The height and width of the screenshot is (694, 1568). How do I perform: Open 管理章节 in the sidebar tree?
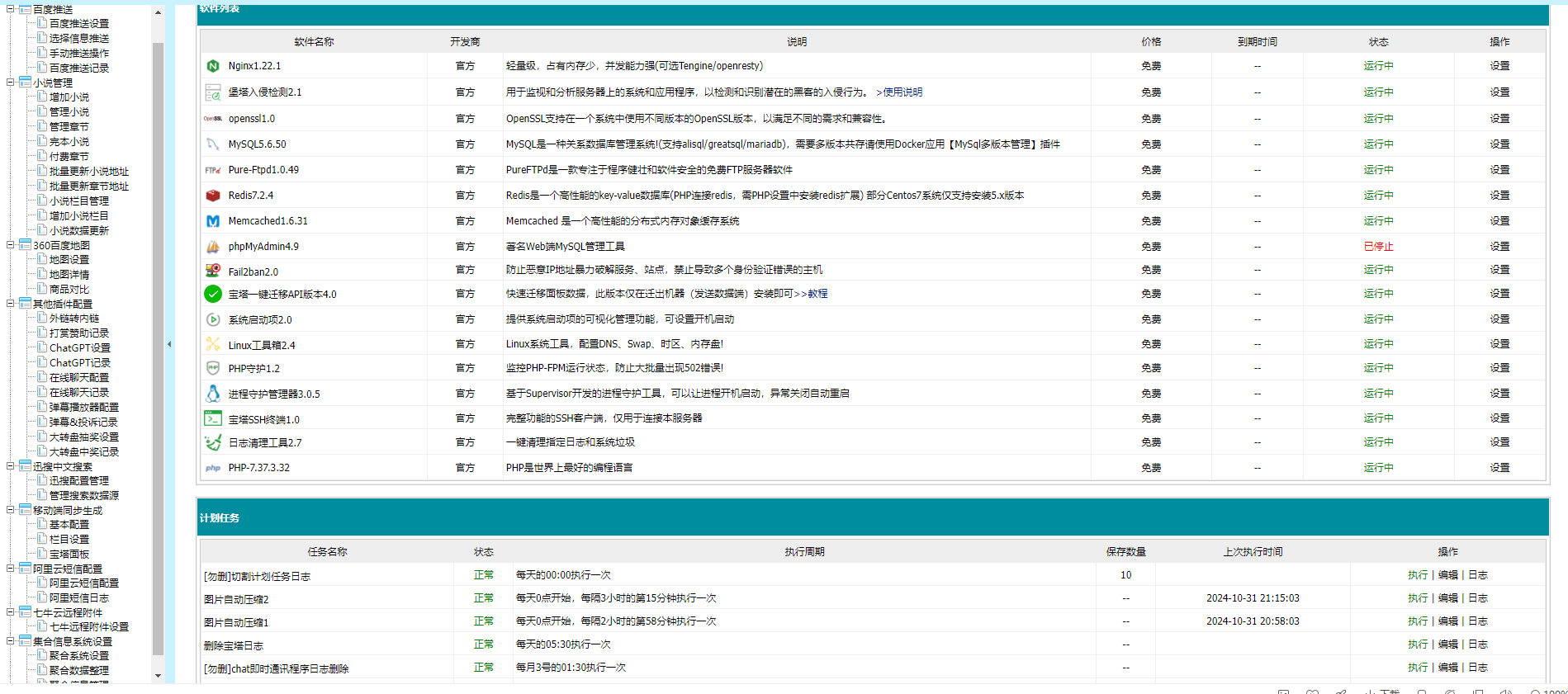point(69,127)
